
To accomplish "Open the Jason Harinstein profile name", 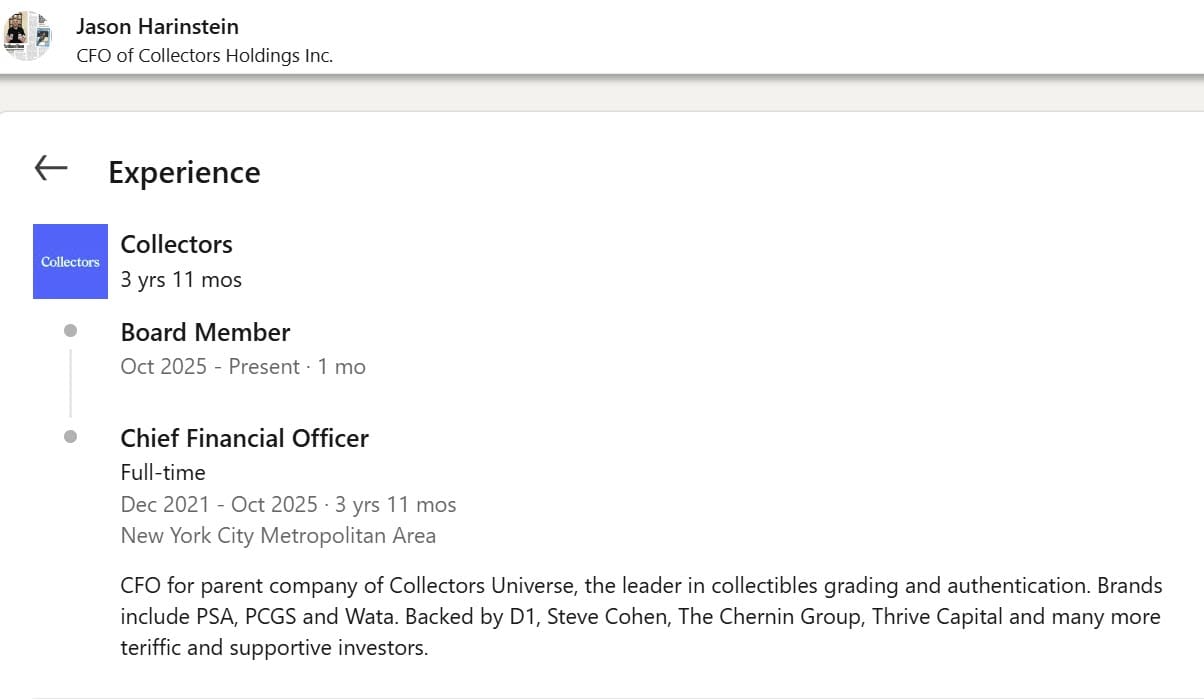I will 157,26.
